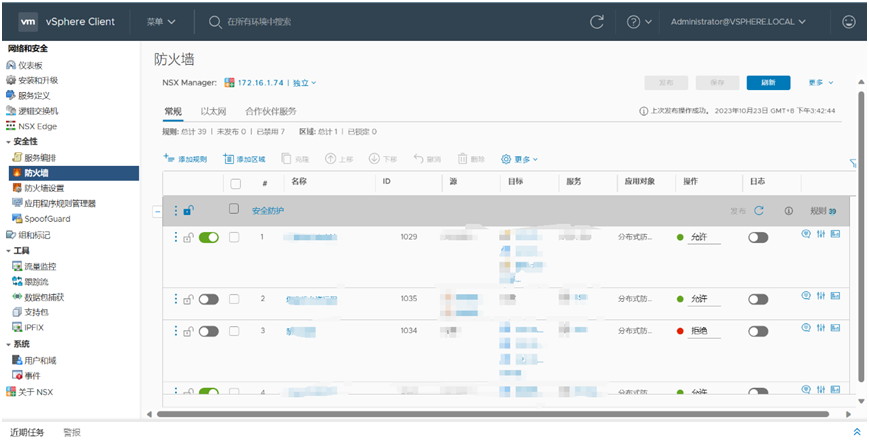This screenshot has width=869, height=443.
Task: Open the 警报 tab at bottom
Action: (x=72, y=432)
